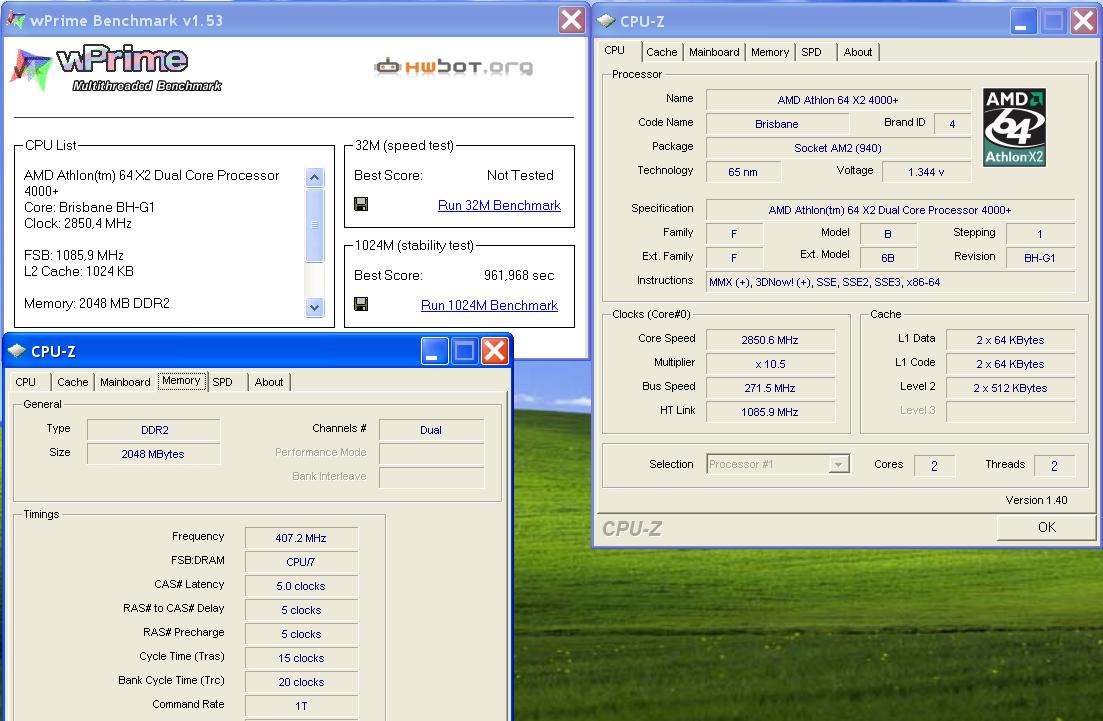Switch to Memory tab in right CPU-Z window
This screenshot has width=1103, height=721.
tap(770, 52)
